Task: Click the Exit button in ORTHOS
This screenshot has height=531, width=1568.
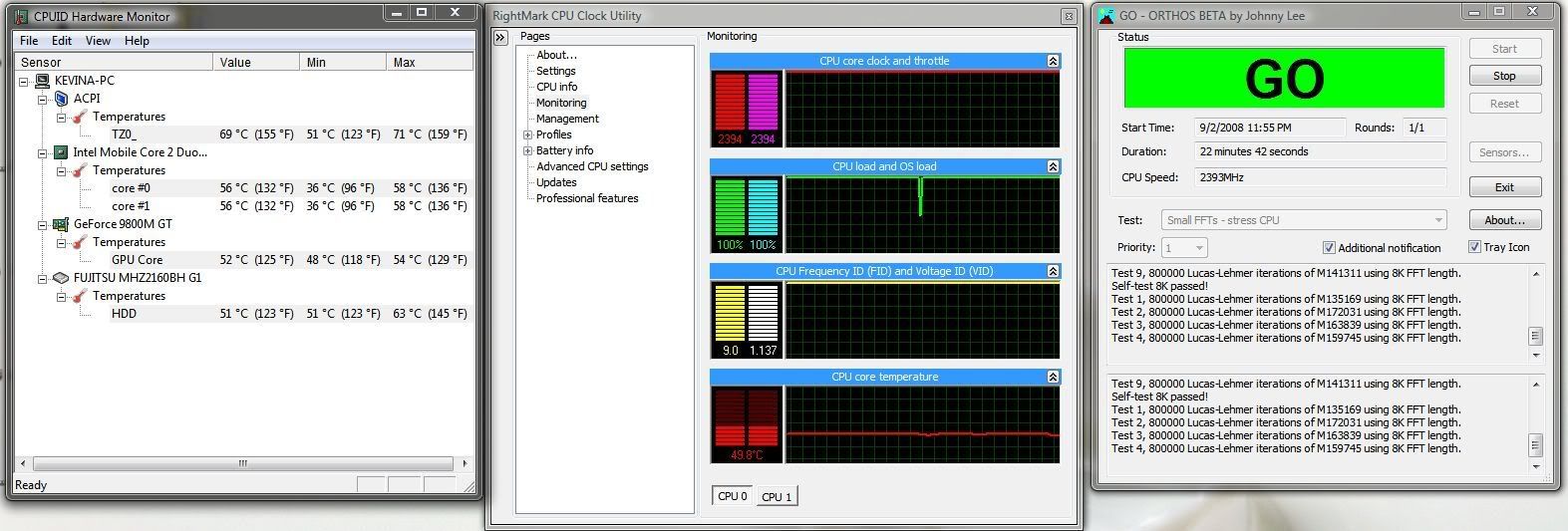Action: [1504, 187]
